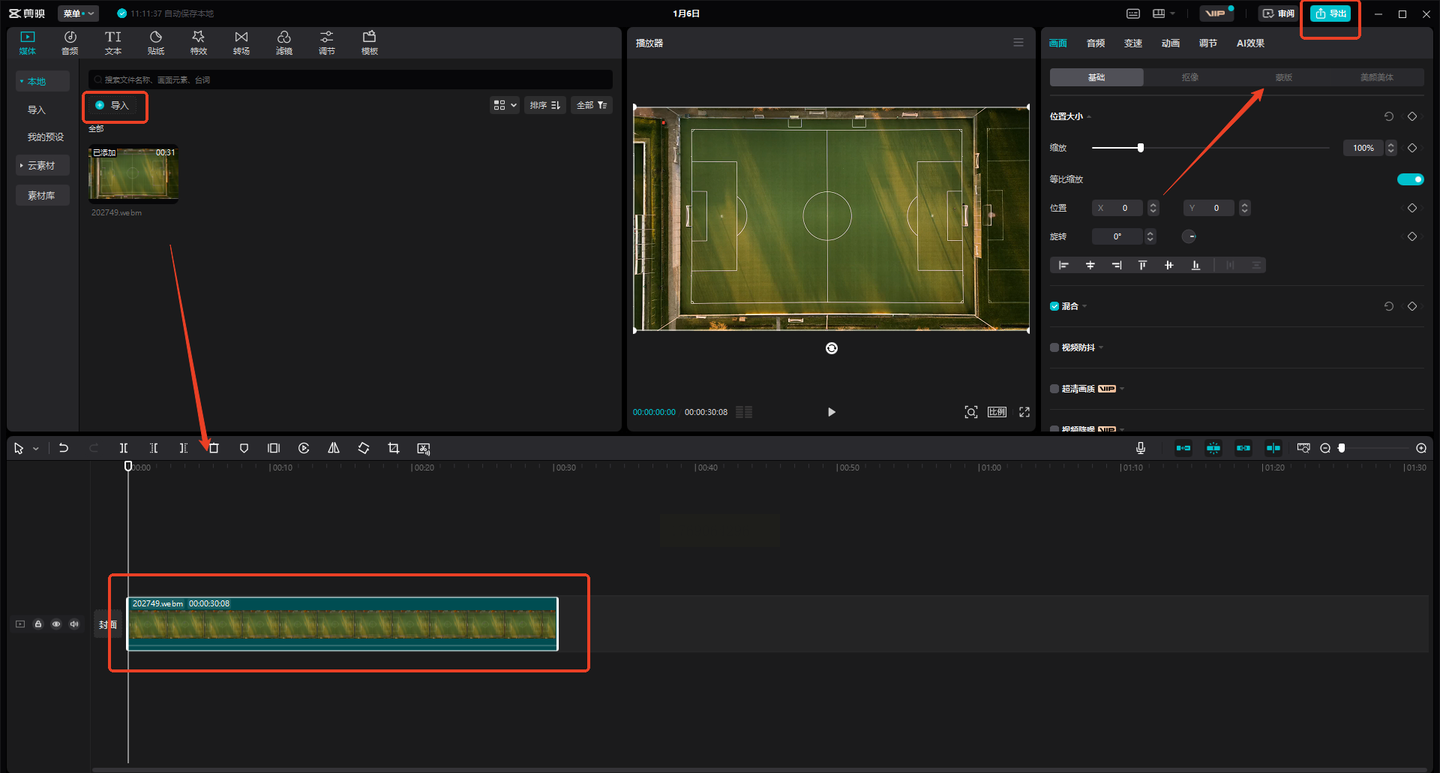Select the crop tool in timeline toolbar

(393, 449)
